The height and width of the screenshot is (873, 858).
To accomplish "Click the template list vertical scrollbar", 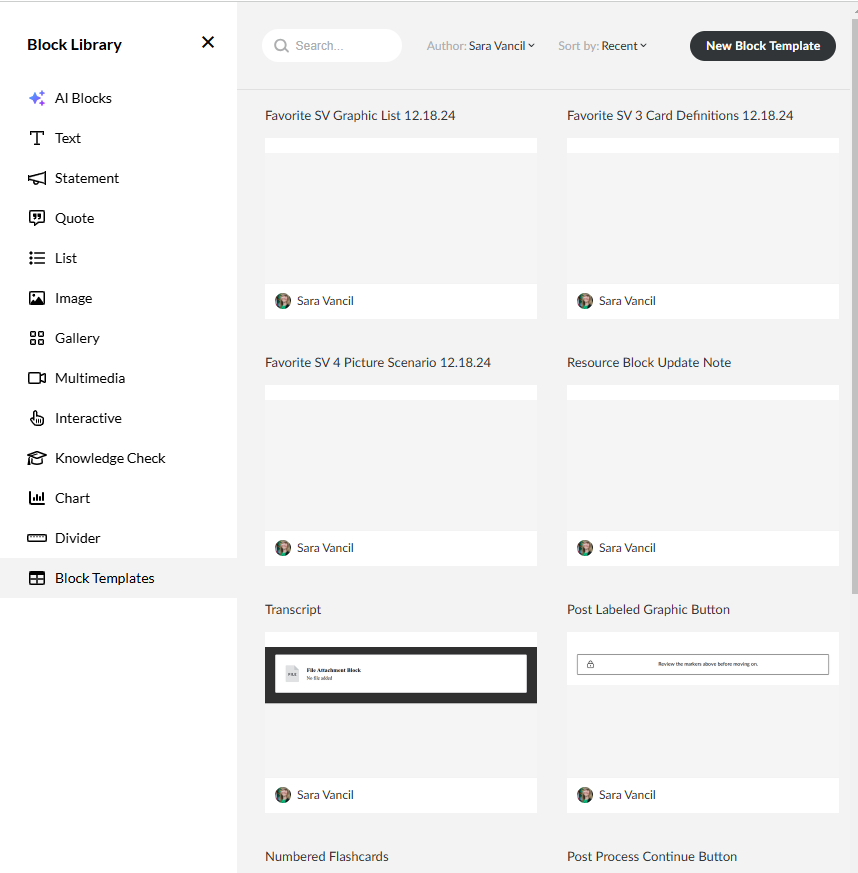I will pyautogui.click(x=853, y=300).
